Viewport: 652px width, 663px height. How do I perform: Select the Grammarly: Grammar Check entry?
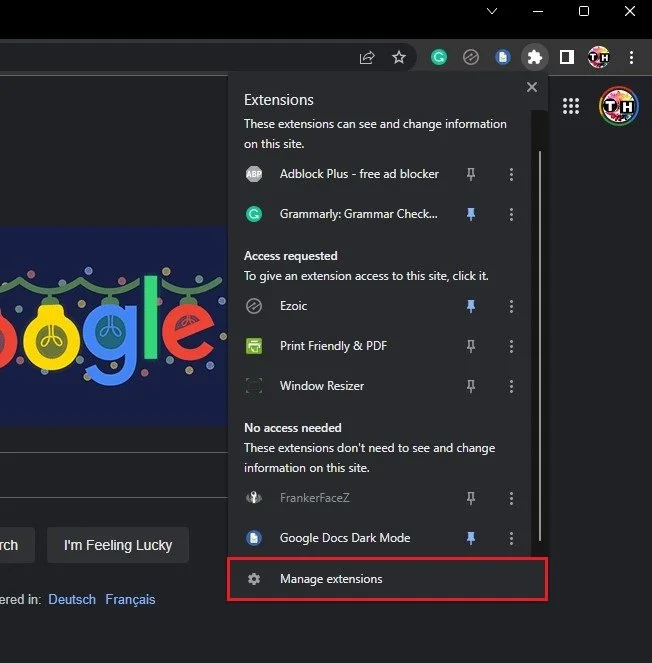point(359,214)
